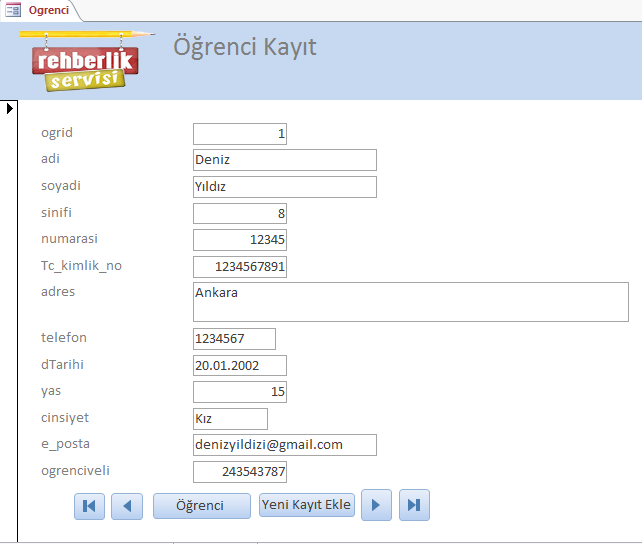Go to the first record button

[x=89, y=506]
